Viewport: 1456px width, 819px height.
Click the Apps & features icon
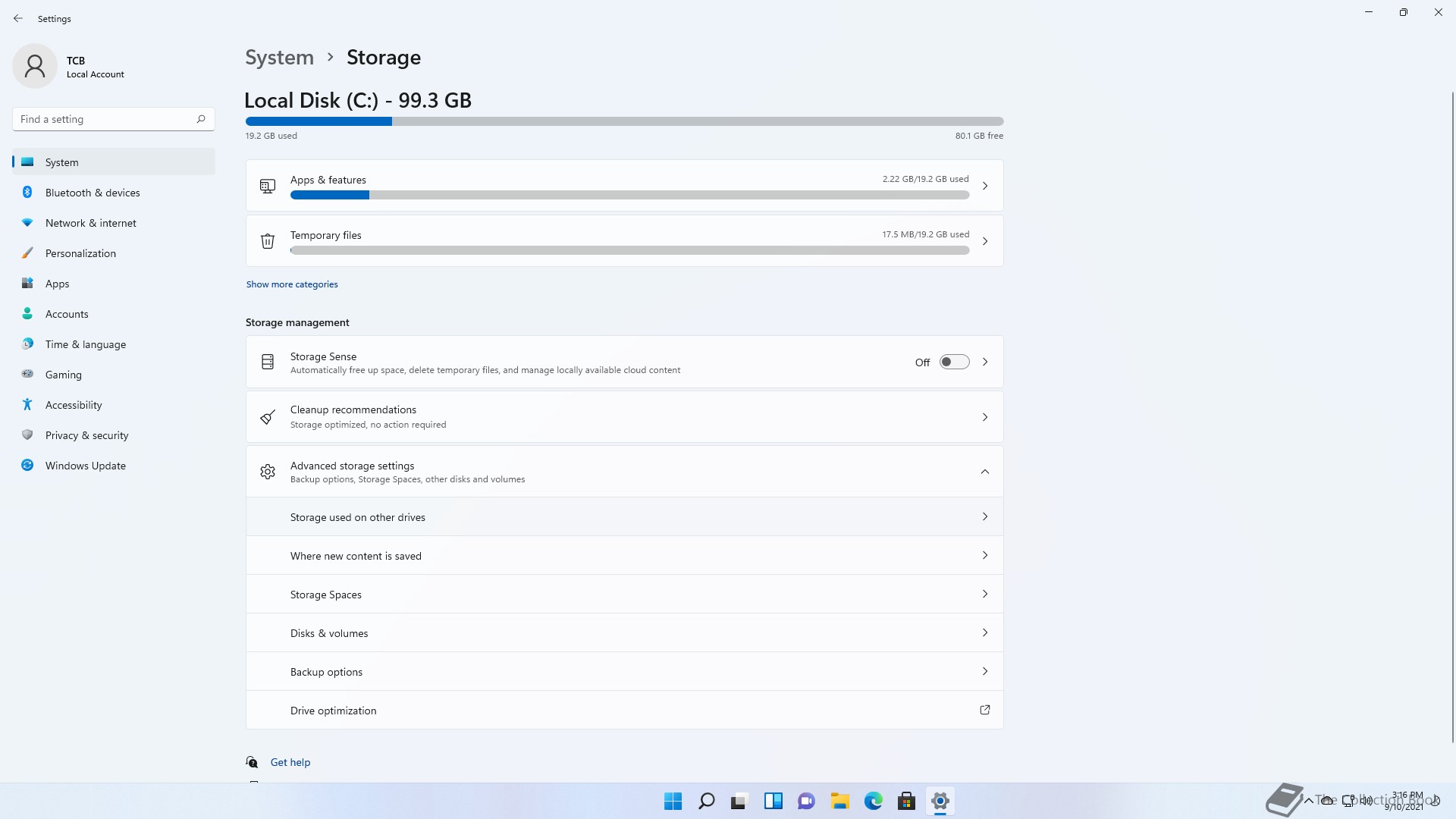click(268, 186)
